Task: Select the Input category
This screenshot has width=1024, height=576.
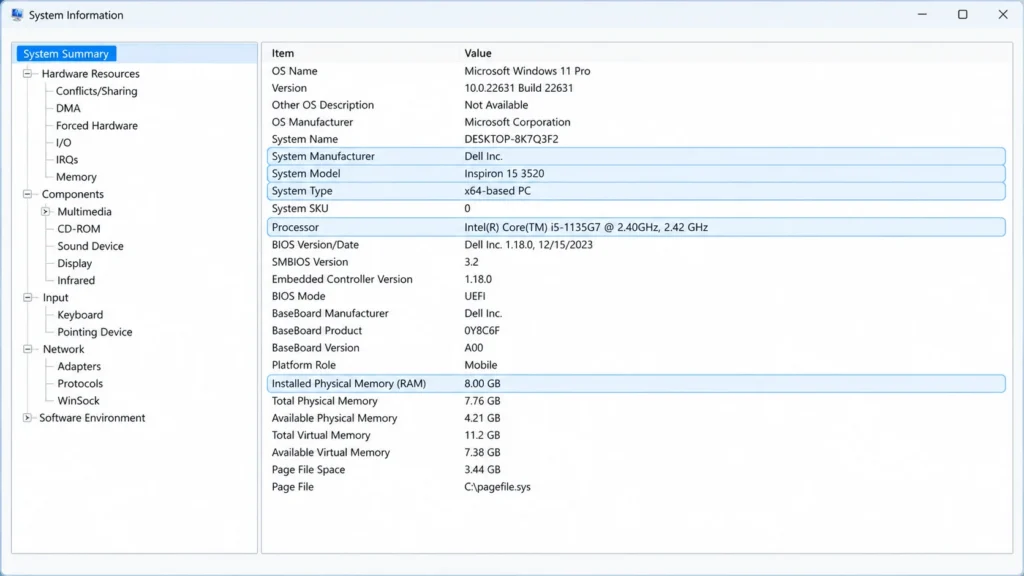Action: point(56,297)
